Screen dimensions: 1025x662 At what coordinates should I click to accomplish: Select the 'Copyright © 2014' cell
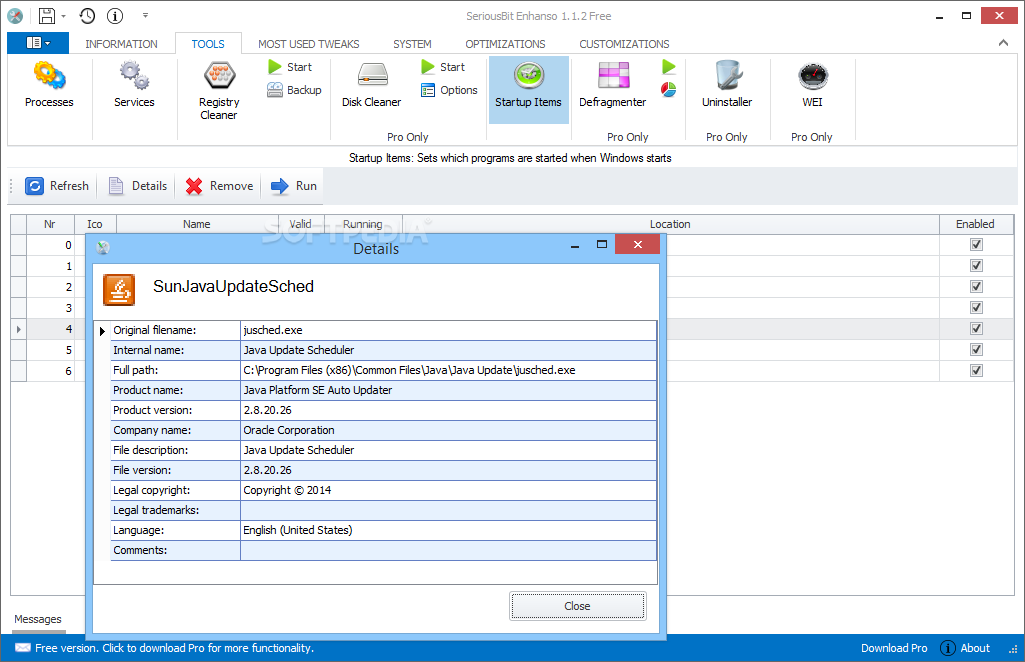click(448, 490)
